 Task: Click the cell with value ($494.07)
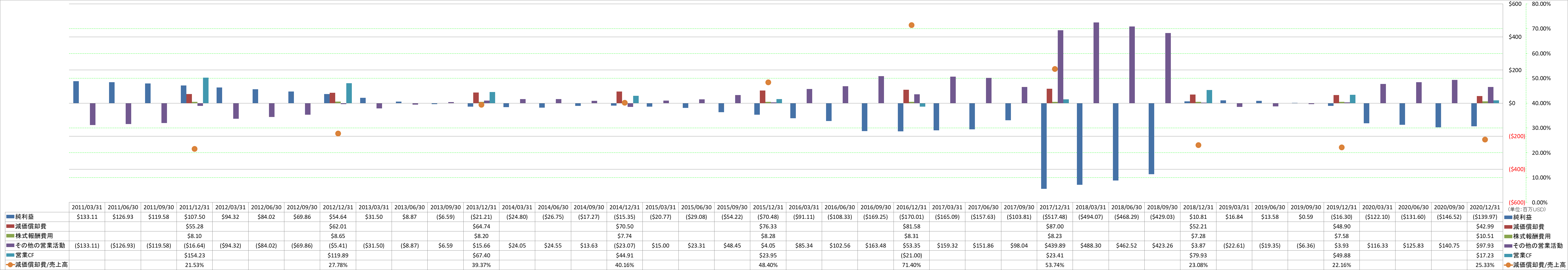[1091, 217]
